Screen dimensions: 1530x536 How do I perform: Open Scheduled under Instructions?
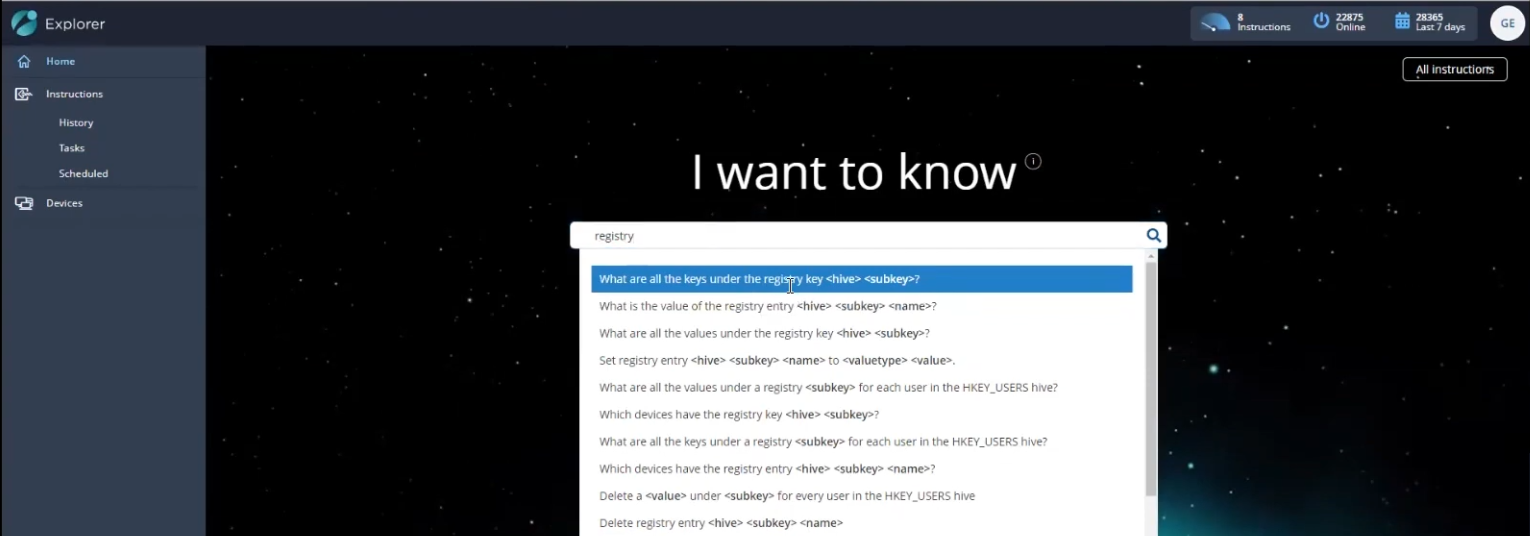(83, 174)
